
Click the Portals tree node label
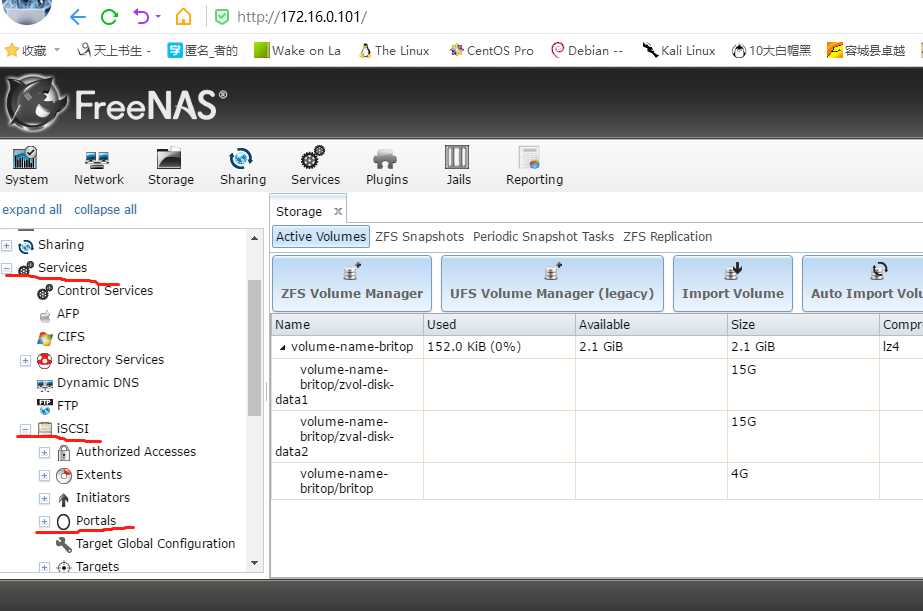(x=96, y=520)
